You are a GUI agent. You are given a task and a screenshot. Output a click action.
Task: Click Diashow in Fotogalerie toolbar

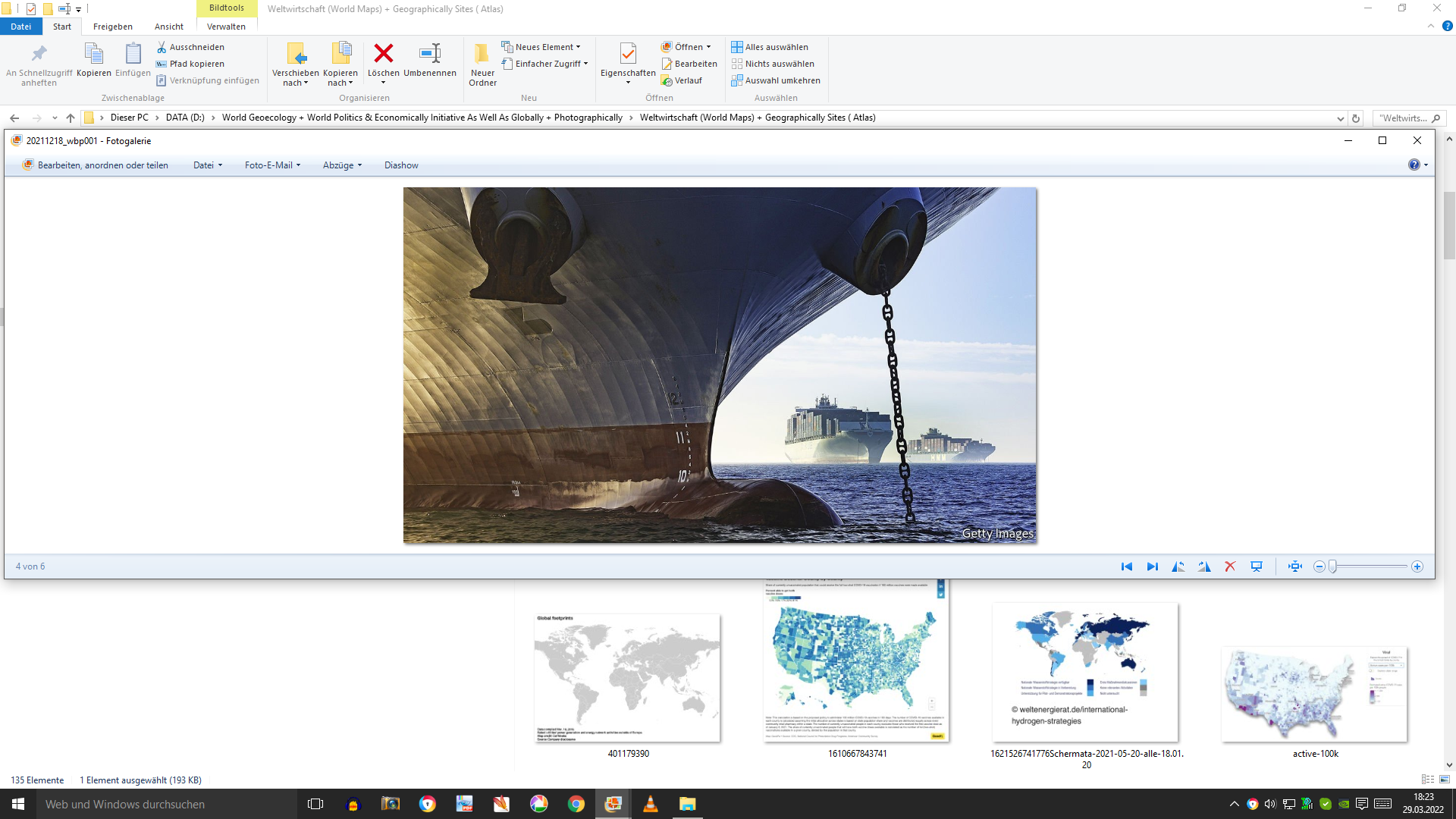point(401,165)
